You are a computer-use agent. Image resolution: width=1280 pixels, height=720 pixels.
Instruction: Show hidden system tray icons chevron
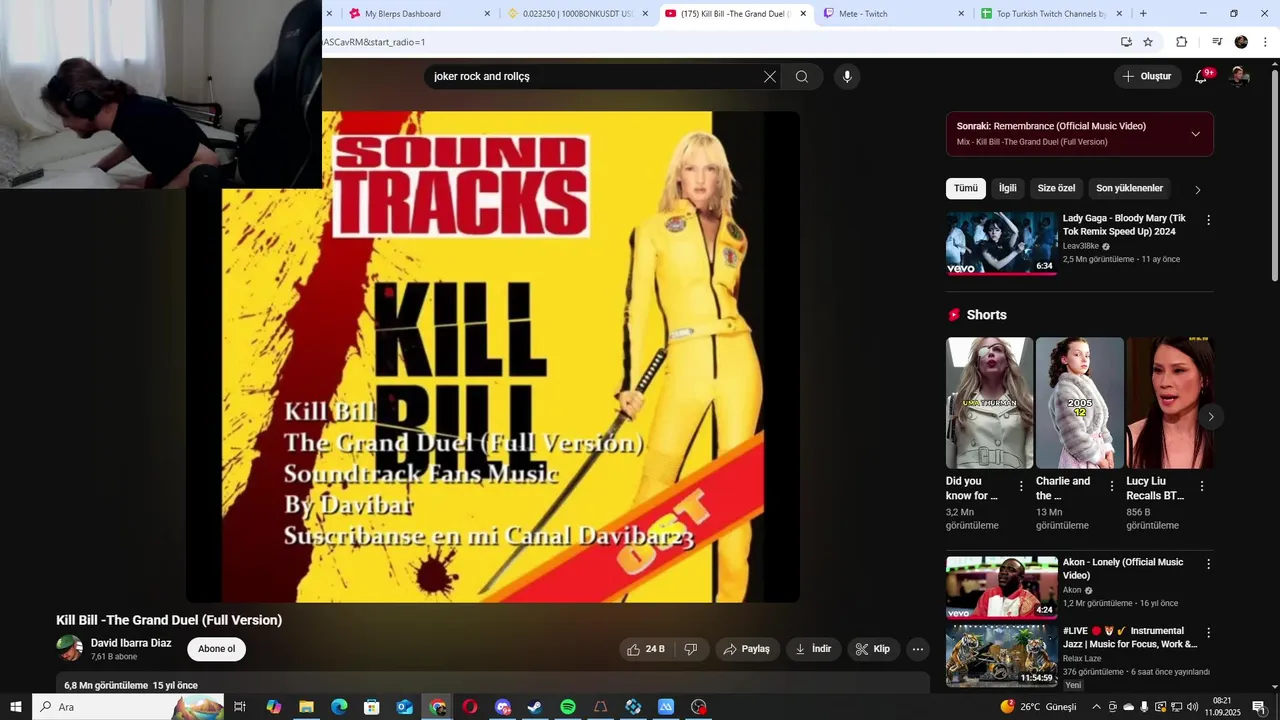1096,707
